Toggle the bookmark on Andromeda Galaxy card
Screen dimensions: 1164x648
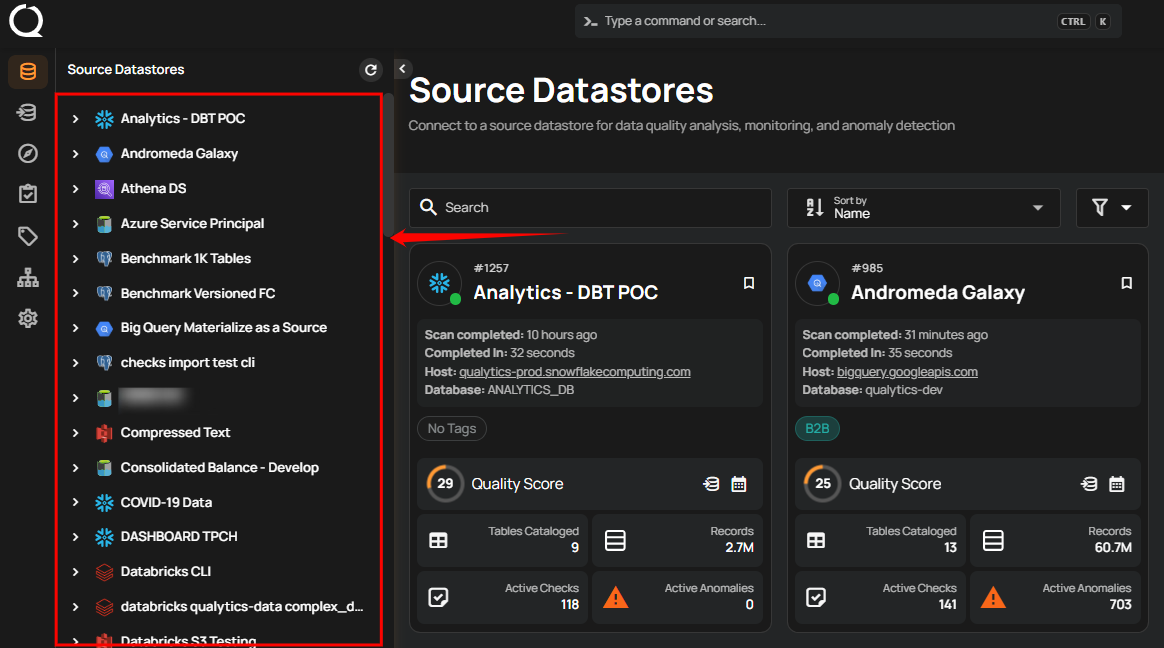1127,282
